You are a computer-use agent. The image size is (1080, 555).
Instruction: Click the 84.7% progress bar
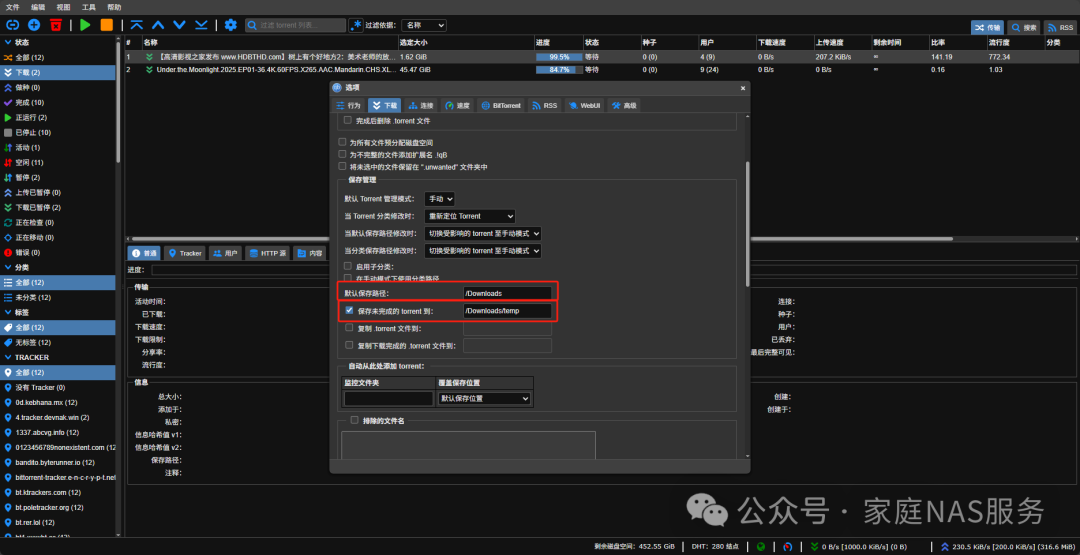click(559, 70)
